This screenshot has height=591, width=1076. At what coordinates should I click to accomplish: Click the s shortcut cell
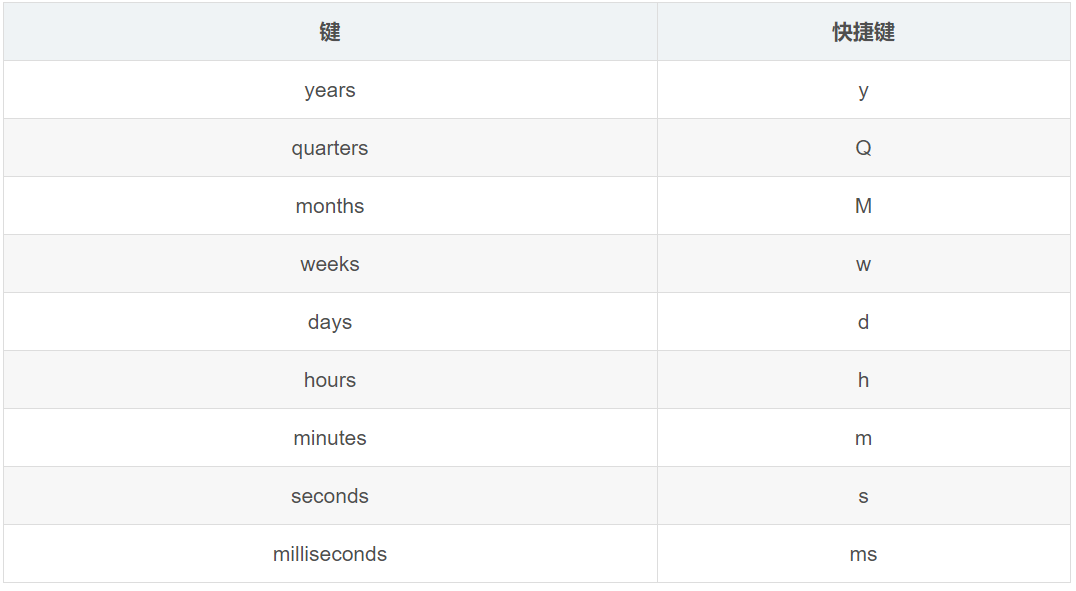click(x=863, y=496)
